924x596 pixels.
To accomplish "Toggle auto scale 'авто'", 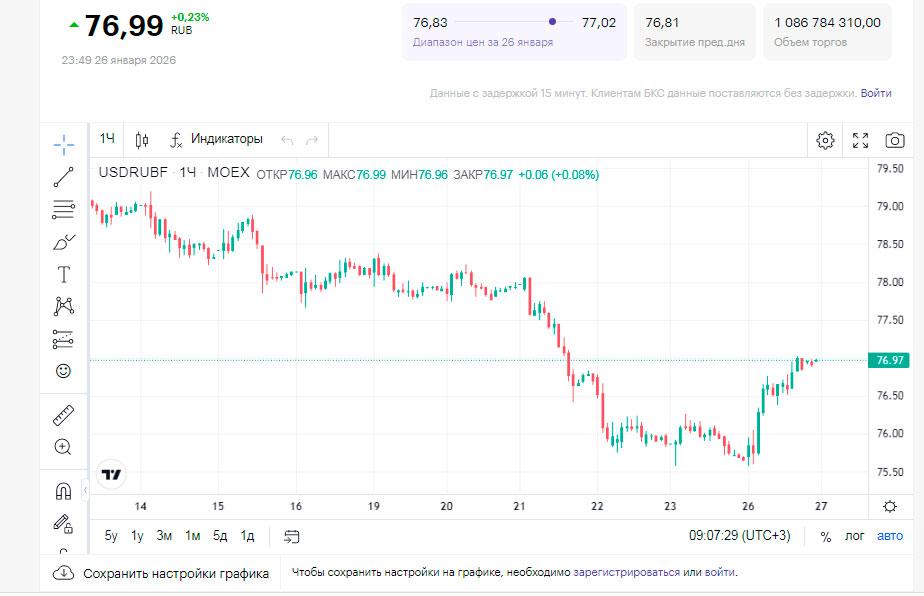I will 889,536.
